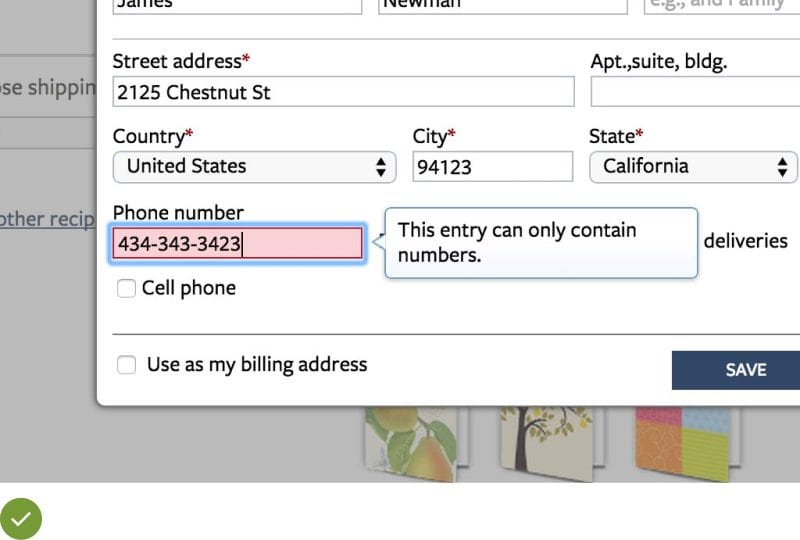Check Use as my billing address

click(127, 365)
